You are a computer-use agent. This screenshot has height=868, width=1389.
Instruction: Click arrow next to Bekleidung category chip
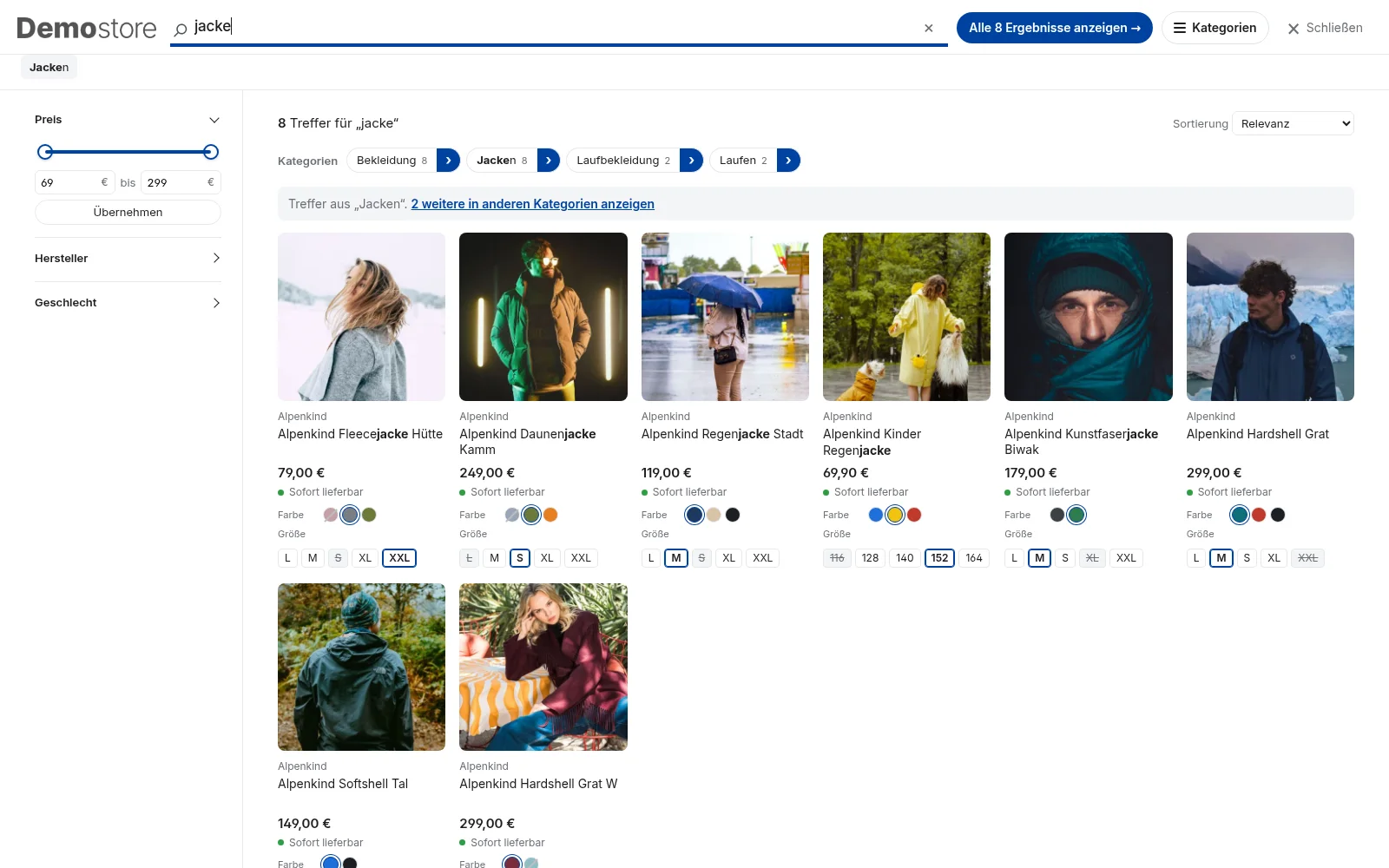[x=448, y=161]
